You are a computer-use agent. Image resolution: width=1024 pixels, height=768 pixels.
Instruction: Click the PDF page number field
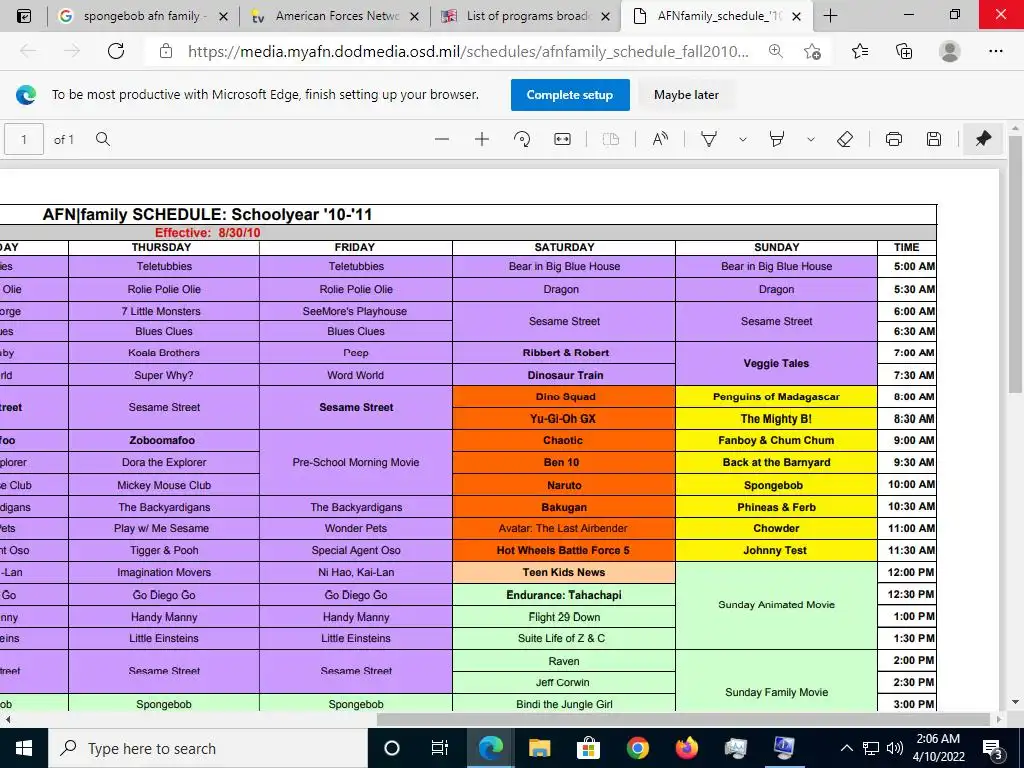(24, 139)
